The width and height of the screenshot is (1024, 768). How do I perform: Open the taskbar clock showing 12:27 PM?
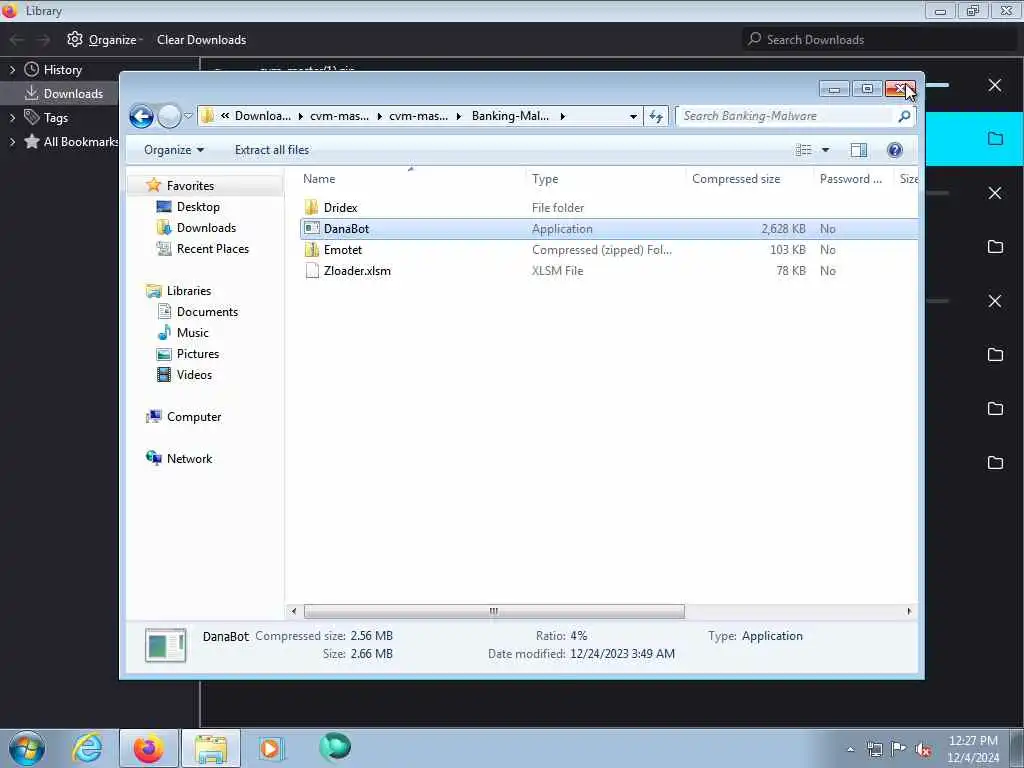[973, 749]
